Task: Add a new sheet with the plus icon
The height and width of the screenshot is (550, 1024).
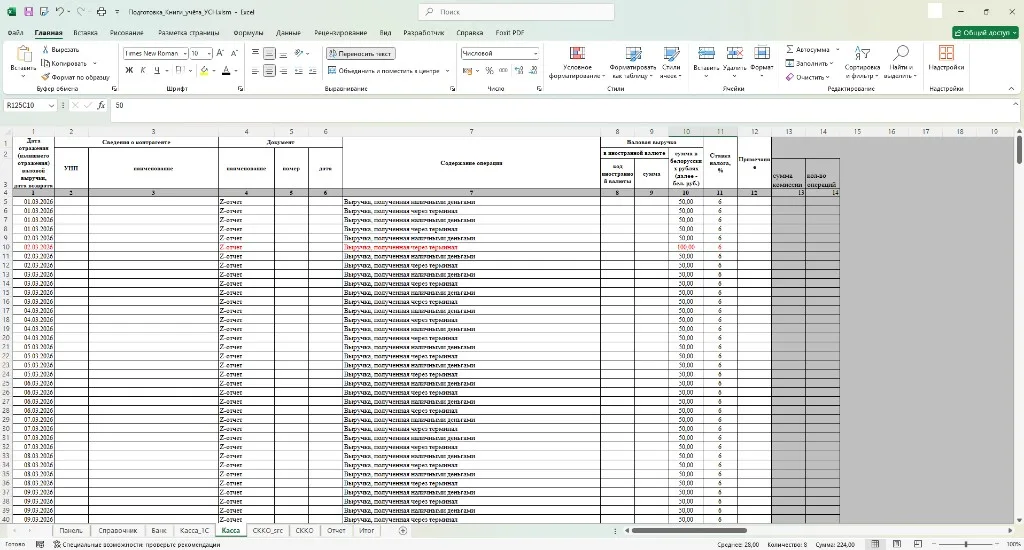Action: (403, 530)
